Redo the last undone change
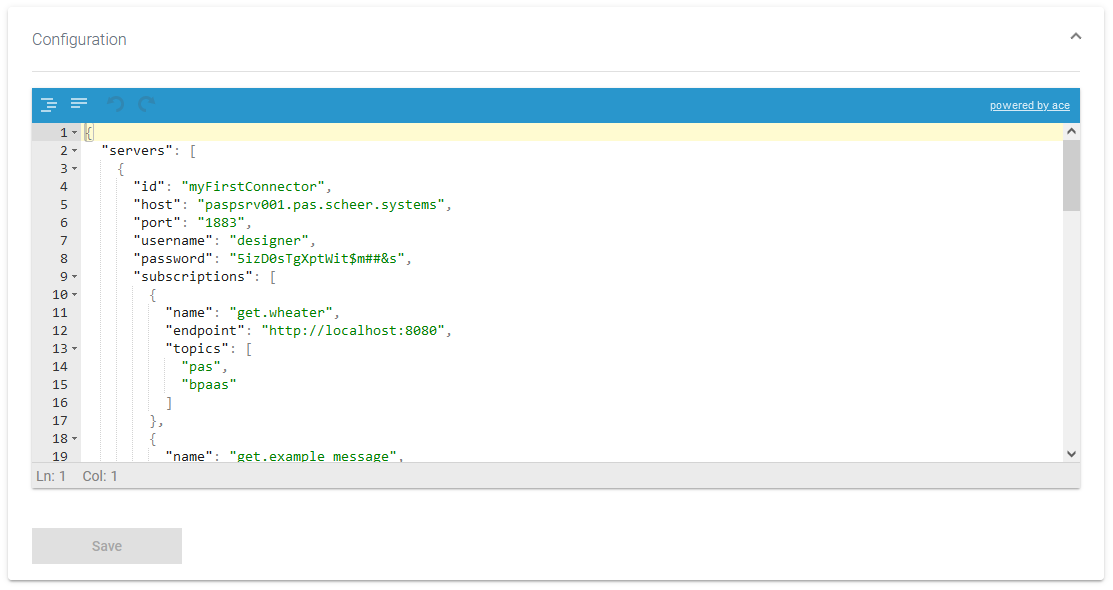 pyautogui.click(x=147, y=104)
